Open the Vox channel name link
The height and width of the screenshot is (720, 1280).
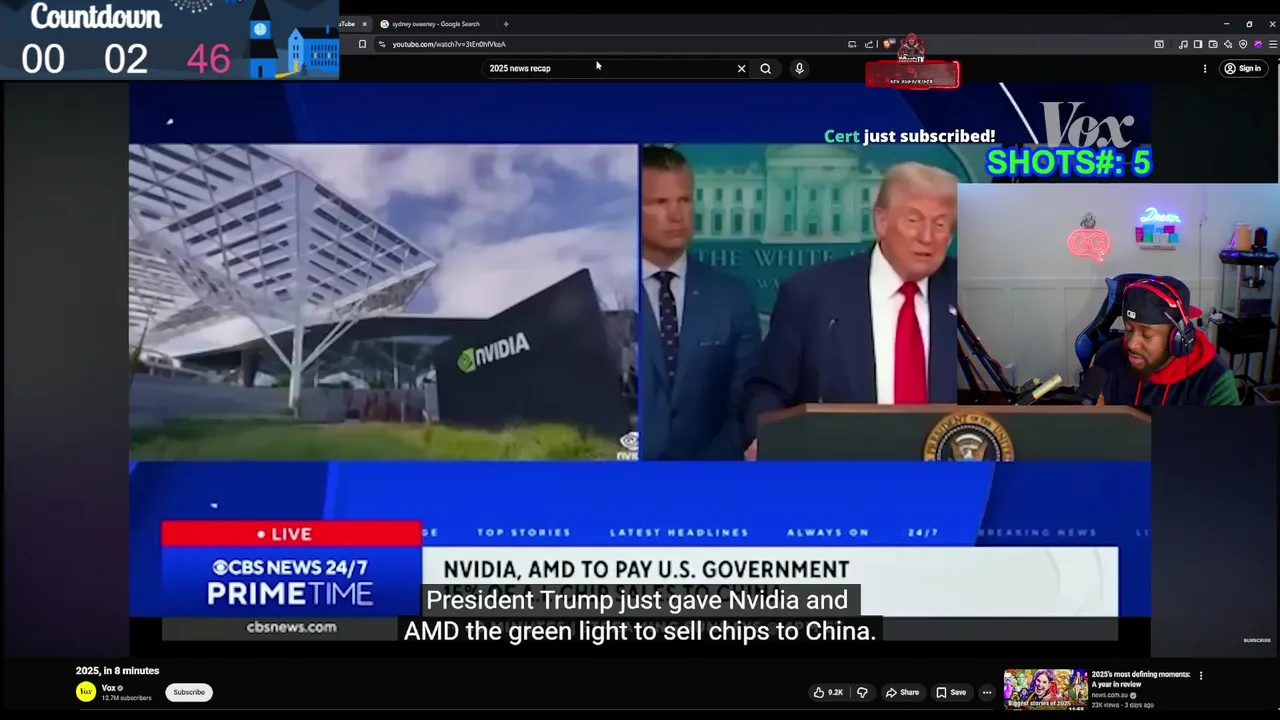pyautogui.click(x=109, y=688)
